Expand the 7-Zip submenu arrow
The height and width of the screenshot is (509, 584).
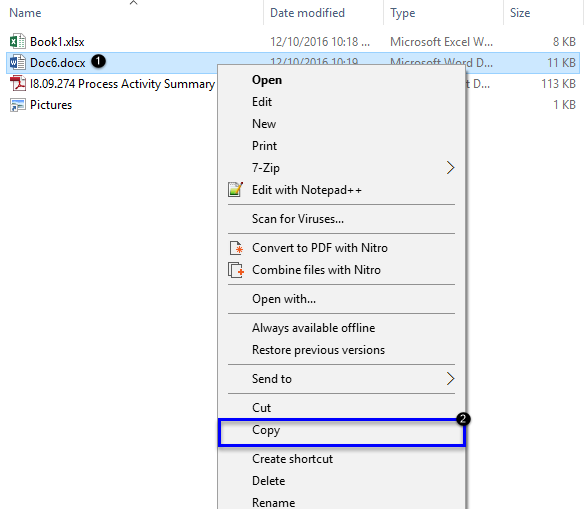(x=450, y=168)
